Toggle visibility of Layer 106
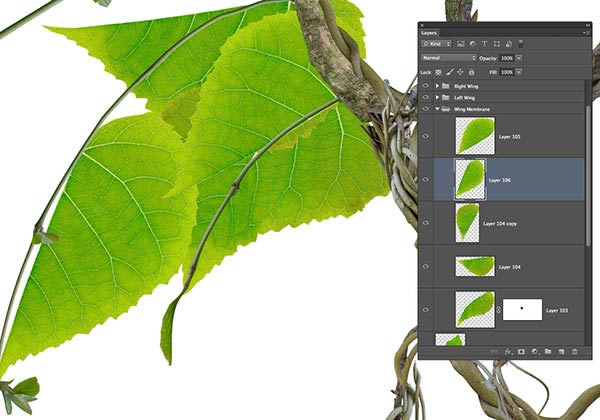 click(x=426, y=179)
